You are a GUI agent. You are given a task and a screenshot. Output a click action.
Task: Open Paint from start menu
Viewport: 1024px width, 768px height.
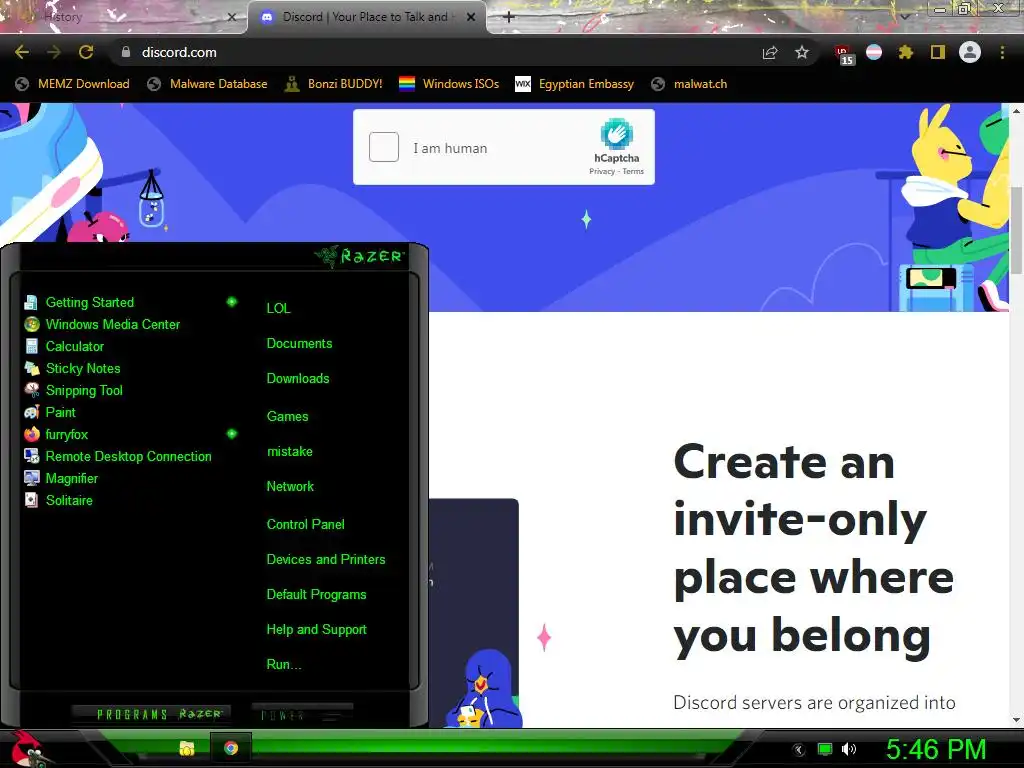(x=50, y=412)
